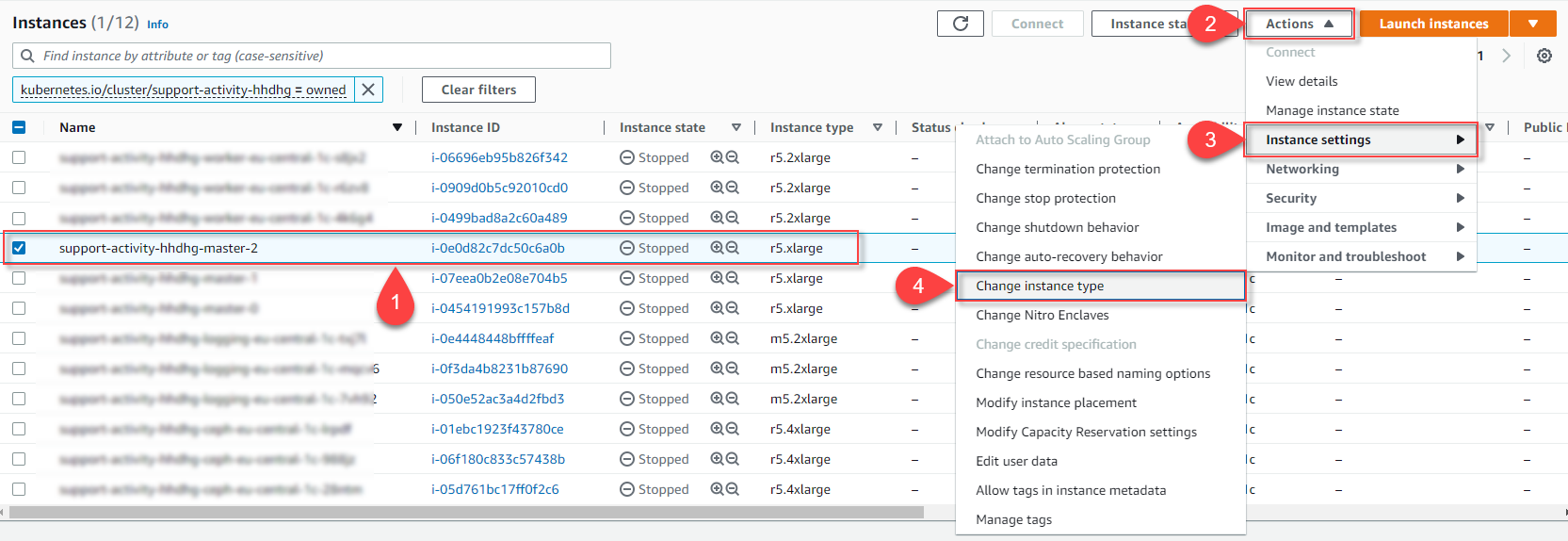1568x541 pixels.
Task: Click the horizontal scrollbar below the table
Action: [x=466, y=512]
